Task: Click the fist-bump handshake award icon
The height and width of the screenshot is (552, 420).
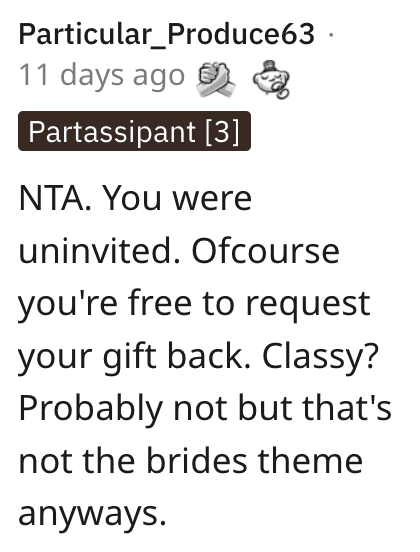Action: 215,80
